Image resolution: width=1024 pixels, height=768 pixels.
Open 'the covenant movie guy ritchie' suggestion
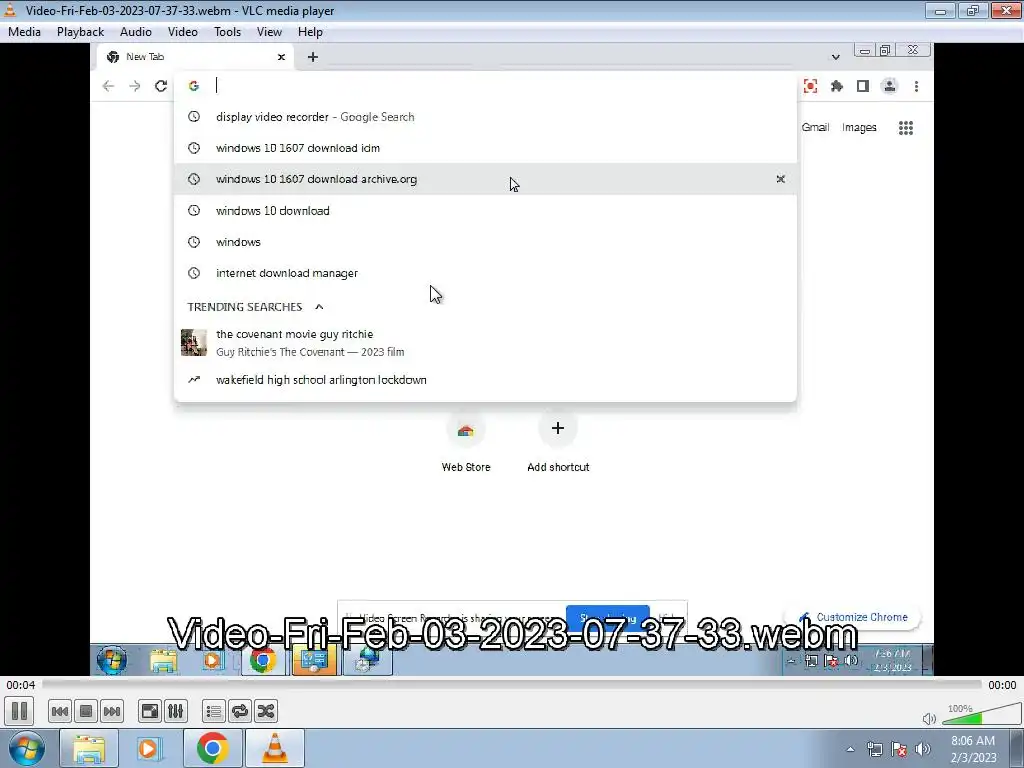[485, 343]
